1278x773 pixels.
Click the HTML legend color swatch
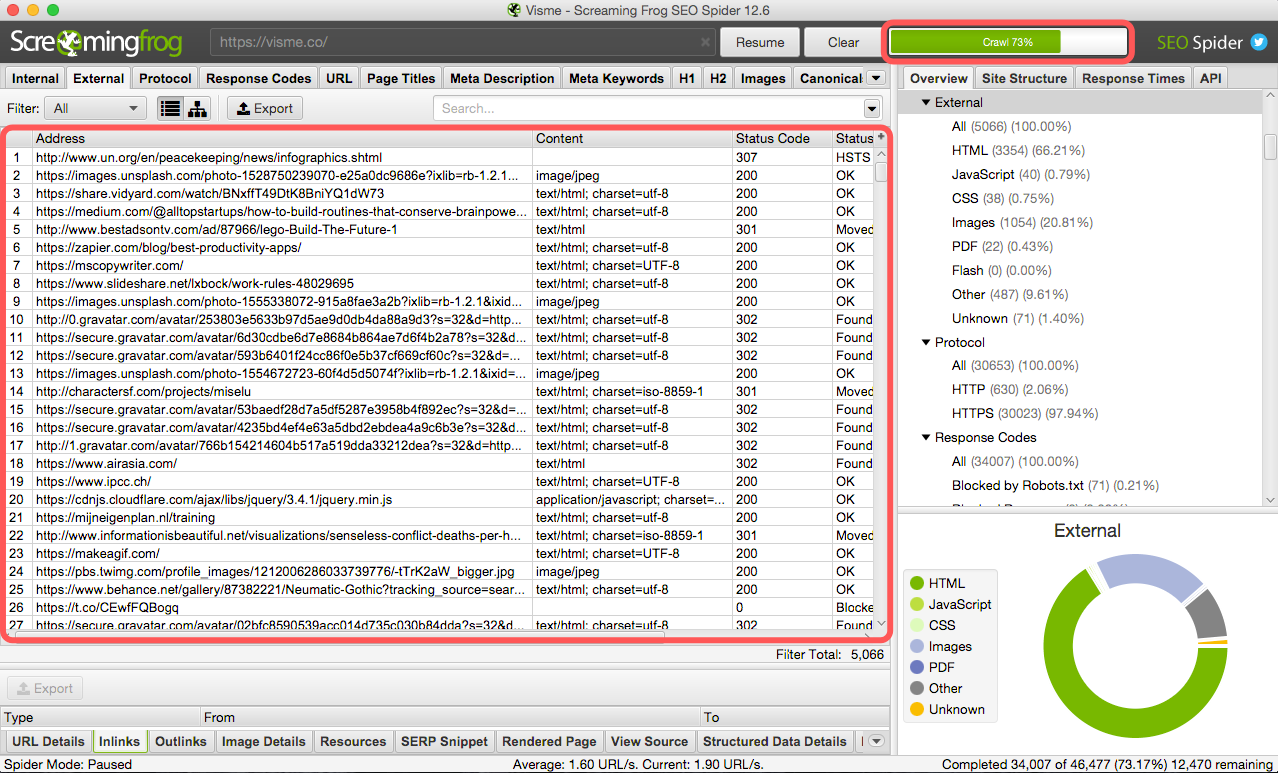coord(916,583)
